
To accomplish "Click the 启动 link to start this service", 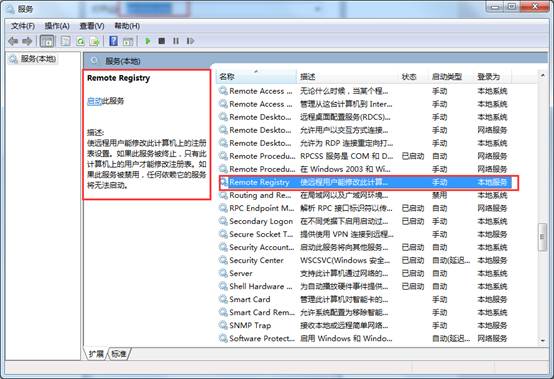I will pyautogui.click(x=94, y=101).
